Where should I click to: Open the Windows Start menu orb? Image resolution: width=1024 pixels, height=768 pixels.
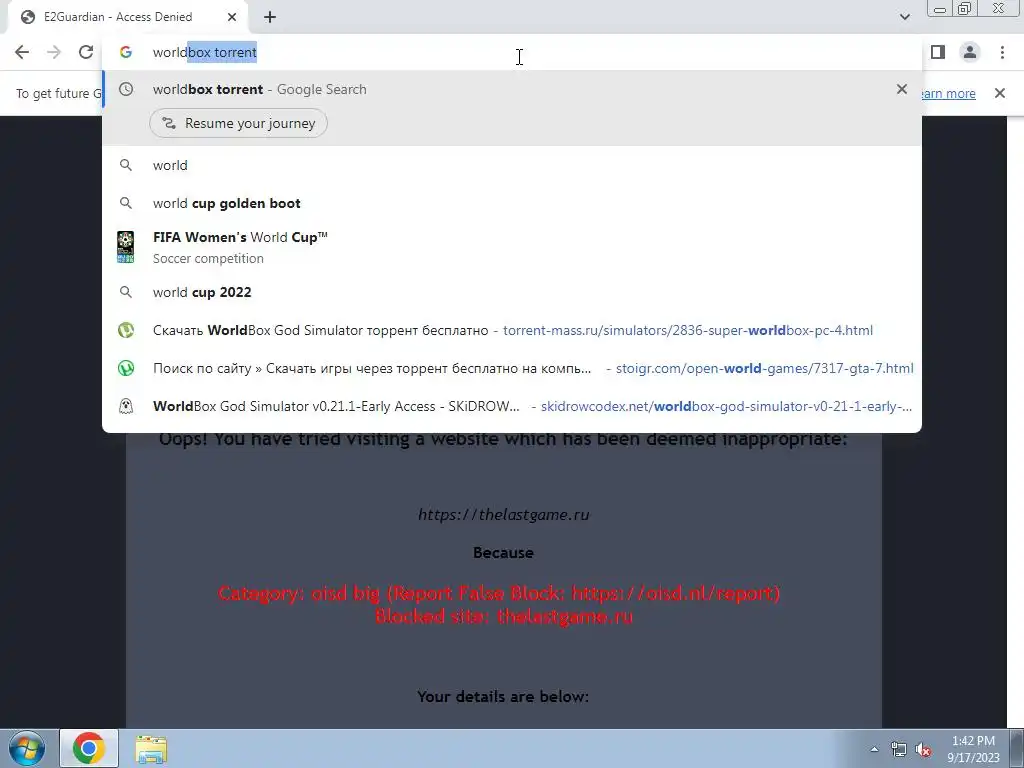[27, 748]
